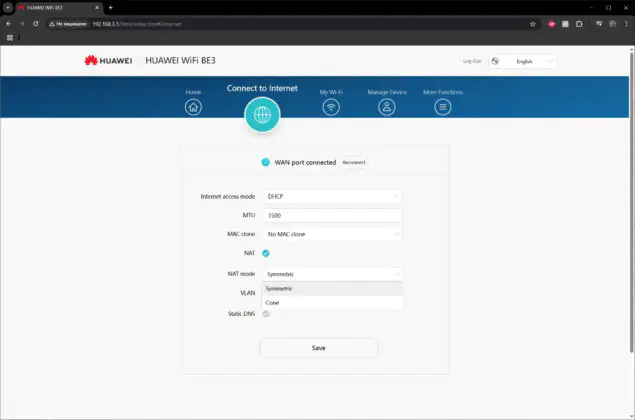Click the VLAN label

tap(247, 293)
